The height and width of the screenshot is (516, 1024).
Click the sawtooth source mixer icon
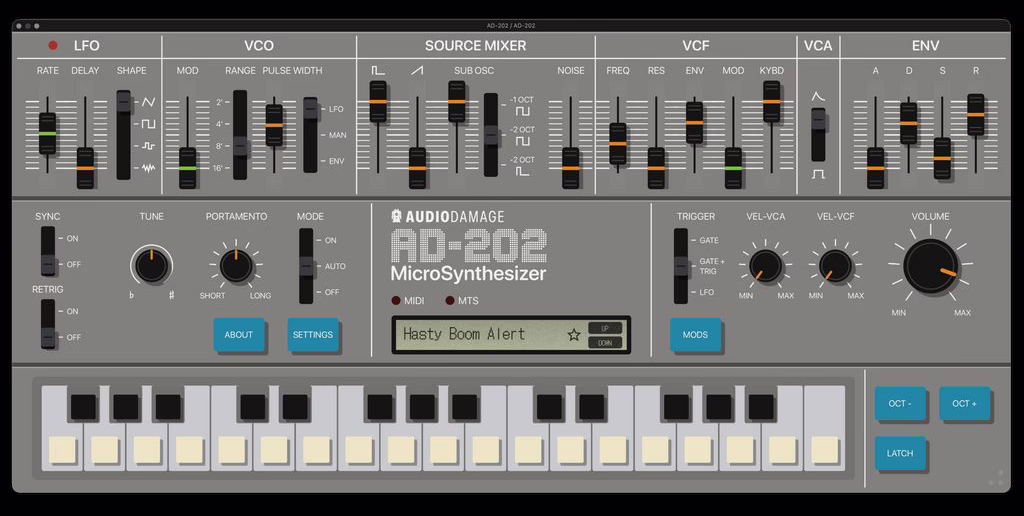(x=417, y=71)
